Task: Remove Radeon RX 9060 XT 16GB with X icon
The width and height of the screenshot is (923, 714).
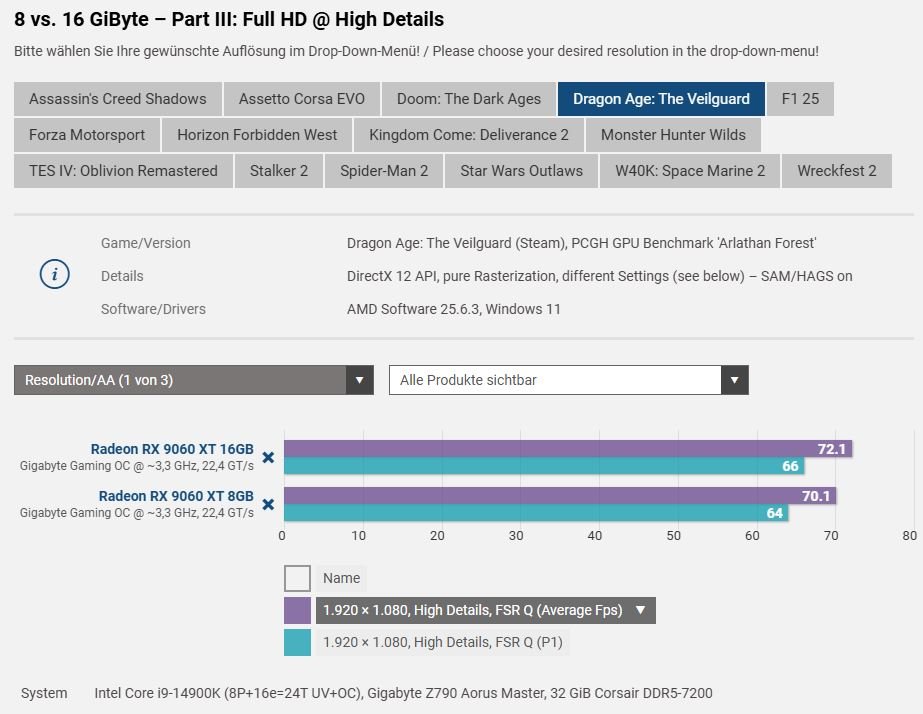Action: (x=268, y=457)
